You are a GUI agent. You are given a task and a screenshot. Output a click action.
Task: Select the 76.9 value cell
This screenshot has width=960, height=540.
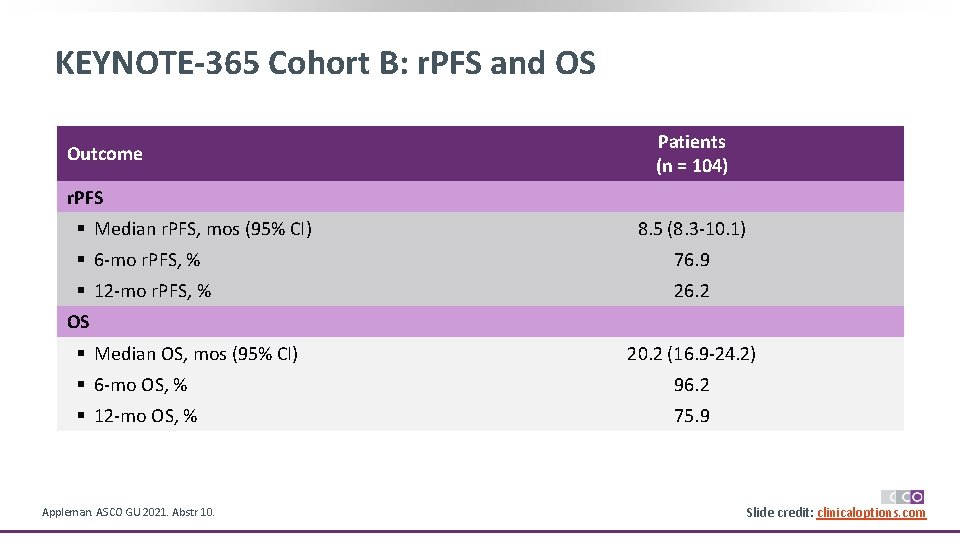(691, 260)
